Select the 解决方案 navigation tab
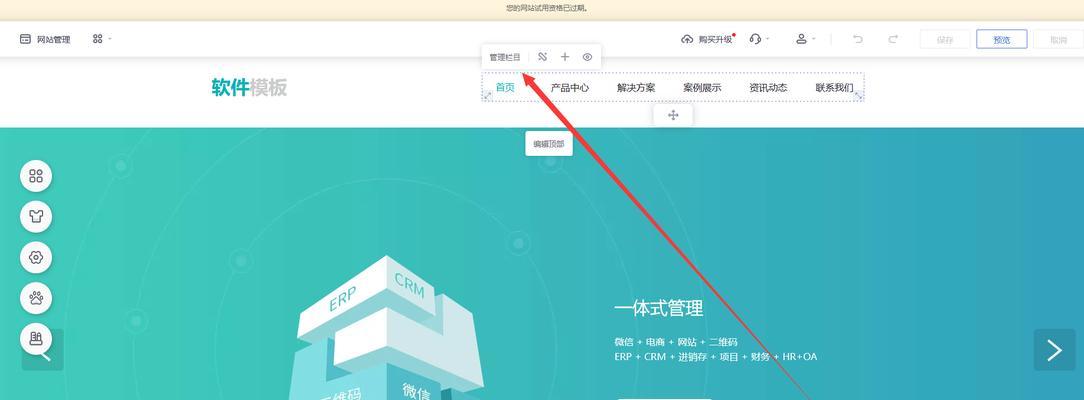Image resolution: width=1084 pixels, height=400 pixels. coord(636,88)
